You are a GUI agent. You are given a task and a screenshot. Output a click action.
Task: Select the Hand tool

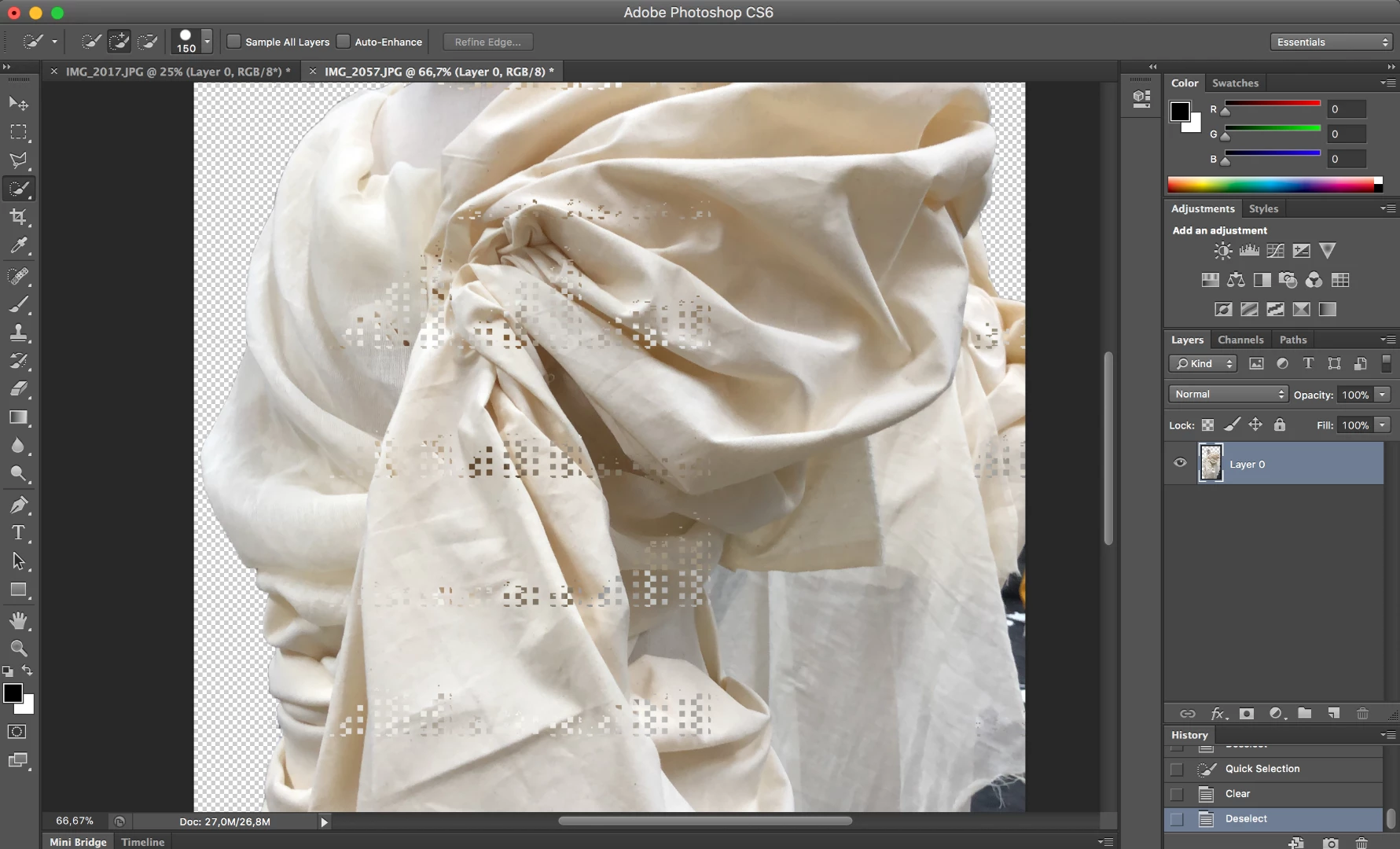click(18, 620)
